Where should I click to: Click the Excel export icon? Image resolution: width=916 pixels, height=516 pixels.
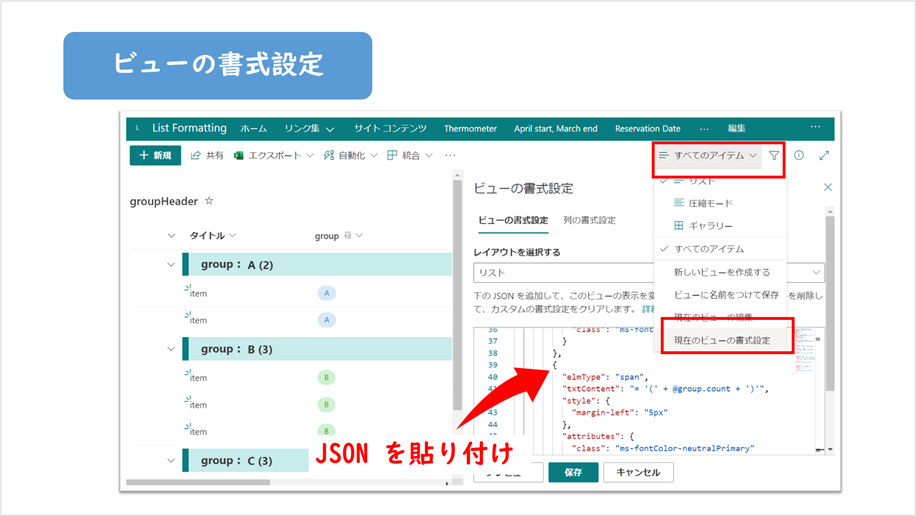238,155
